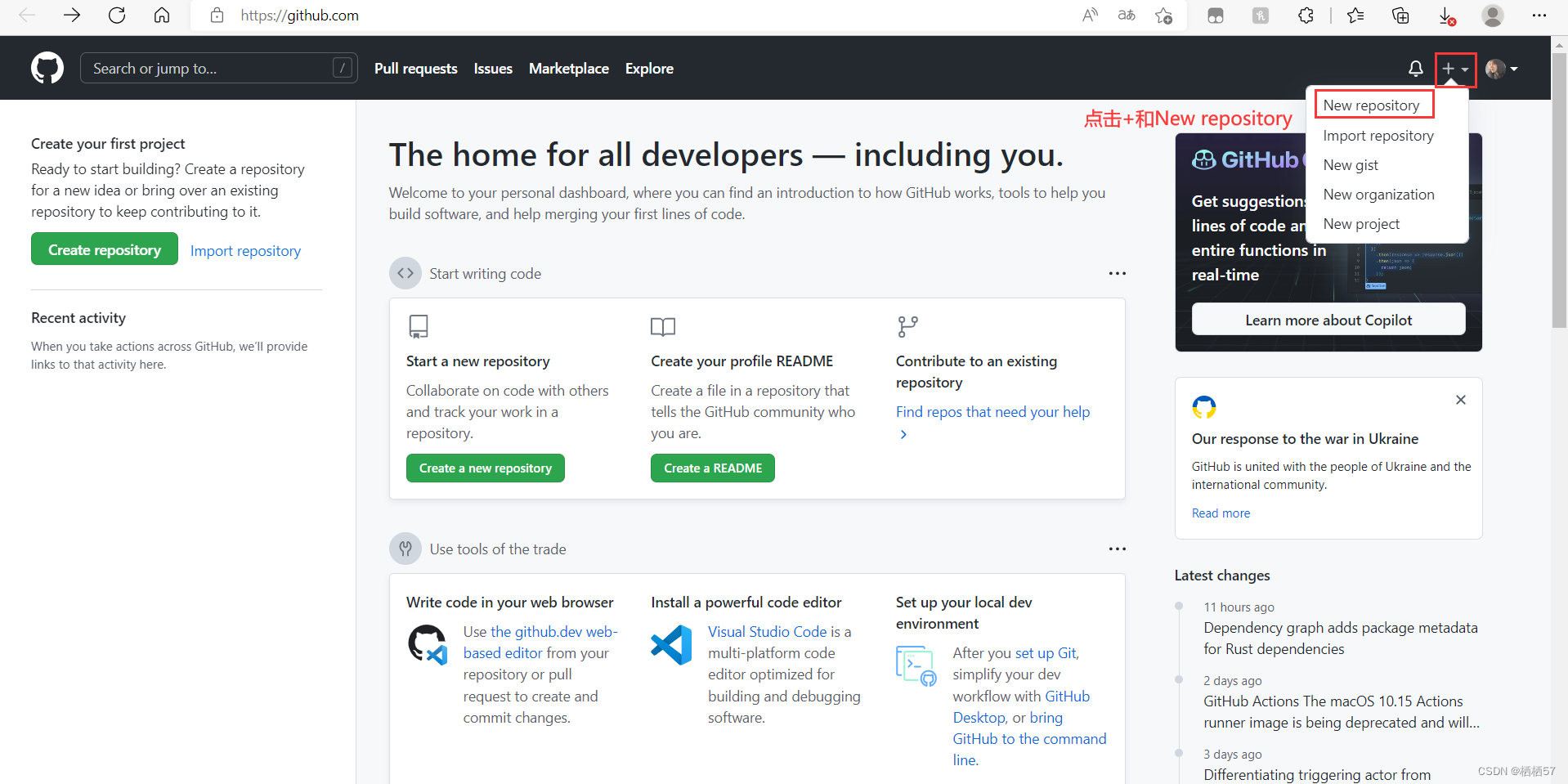Viewport: 1568px width, 784px height.
Task: Open bring GitHub to the command line link
Action: click(x=1030, y=739)
